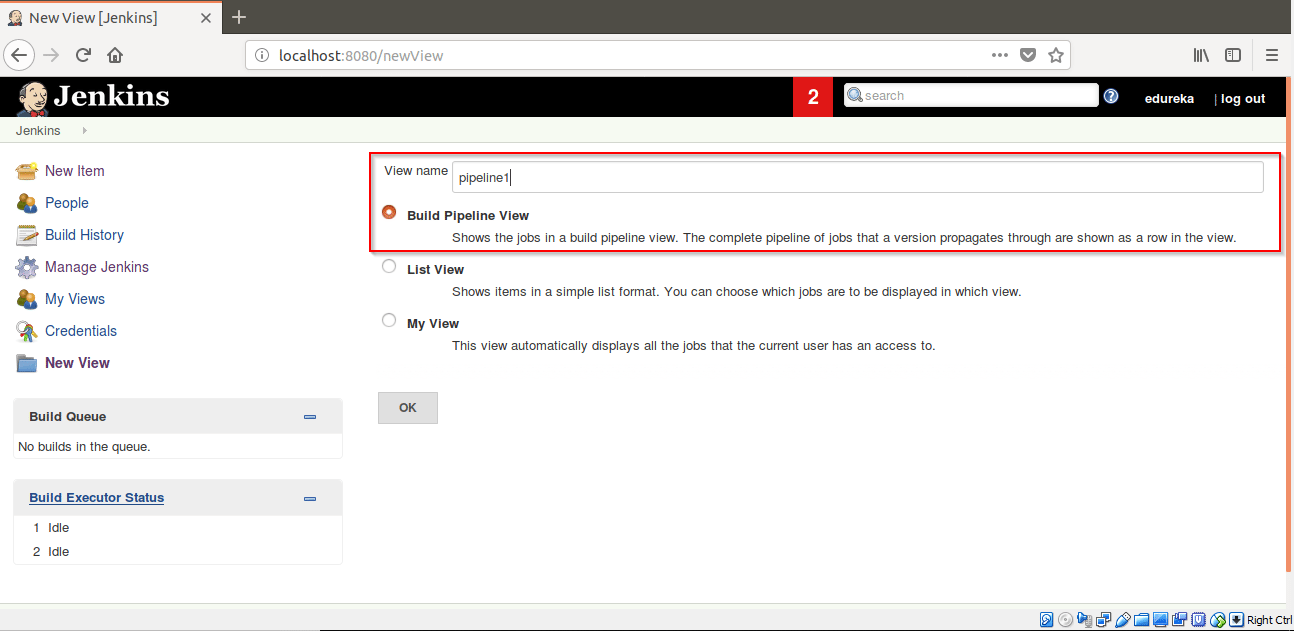Click VirtualBox USB status icon

[x=1123, y=620]
